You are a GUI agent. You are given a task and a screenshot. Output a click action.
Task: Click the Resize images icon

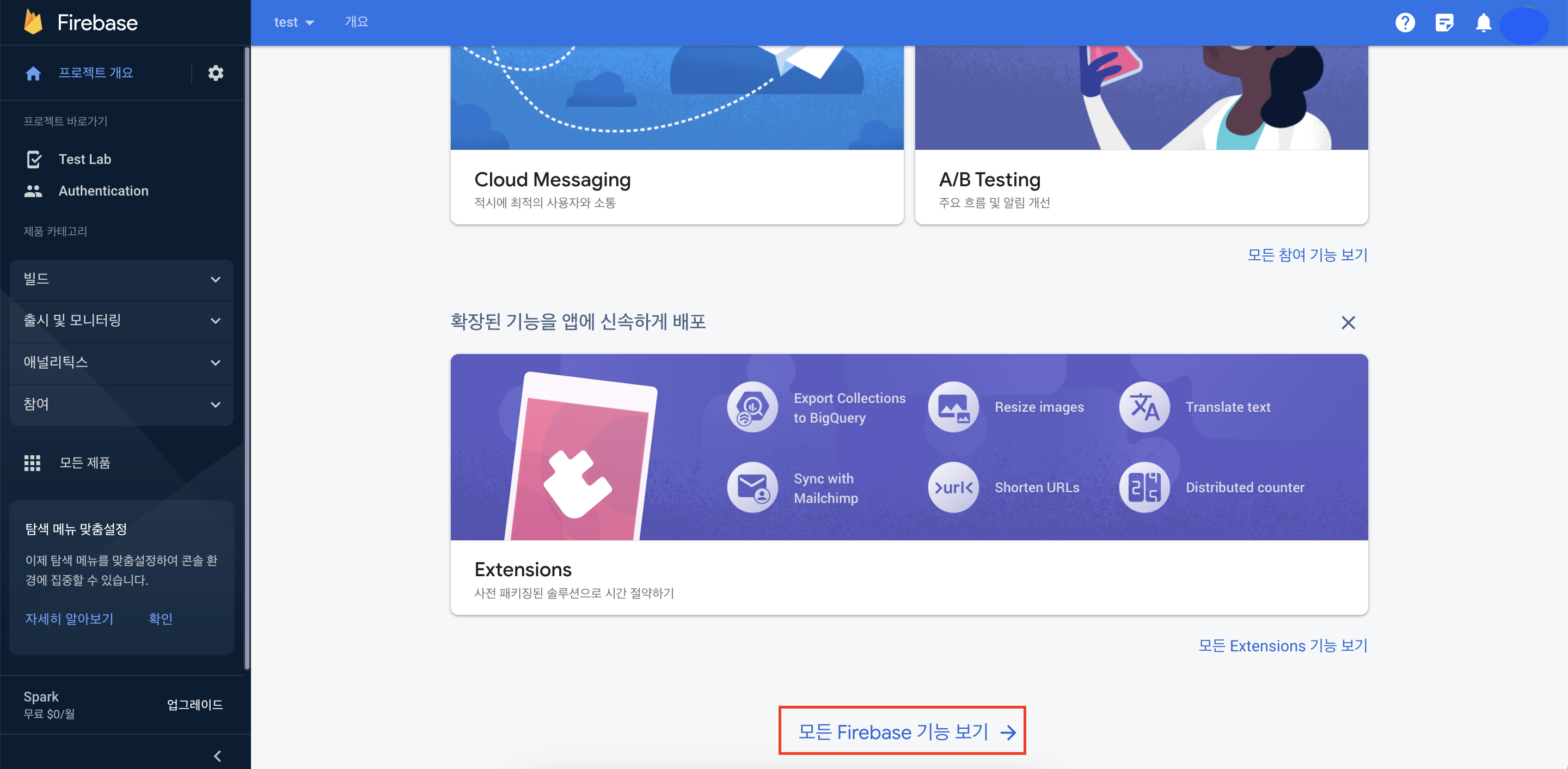(x=953, y=407)
